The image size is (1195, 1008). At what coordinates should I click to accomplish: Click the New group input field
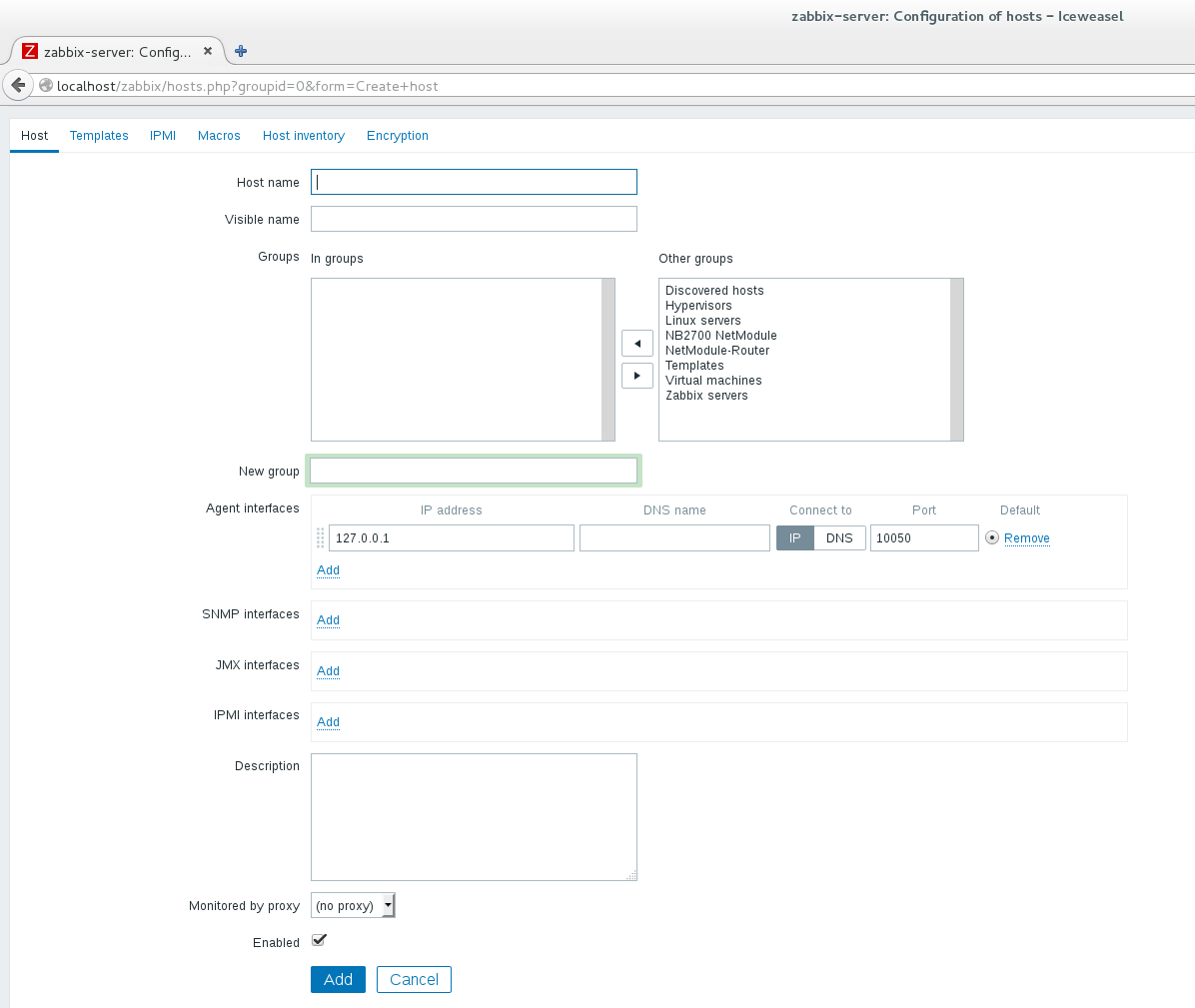474,471
